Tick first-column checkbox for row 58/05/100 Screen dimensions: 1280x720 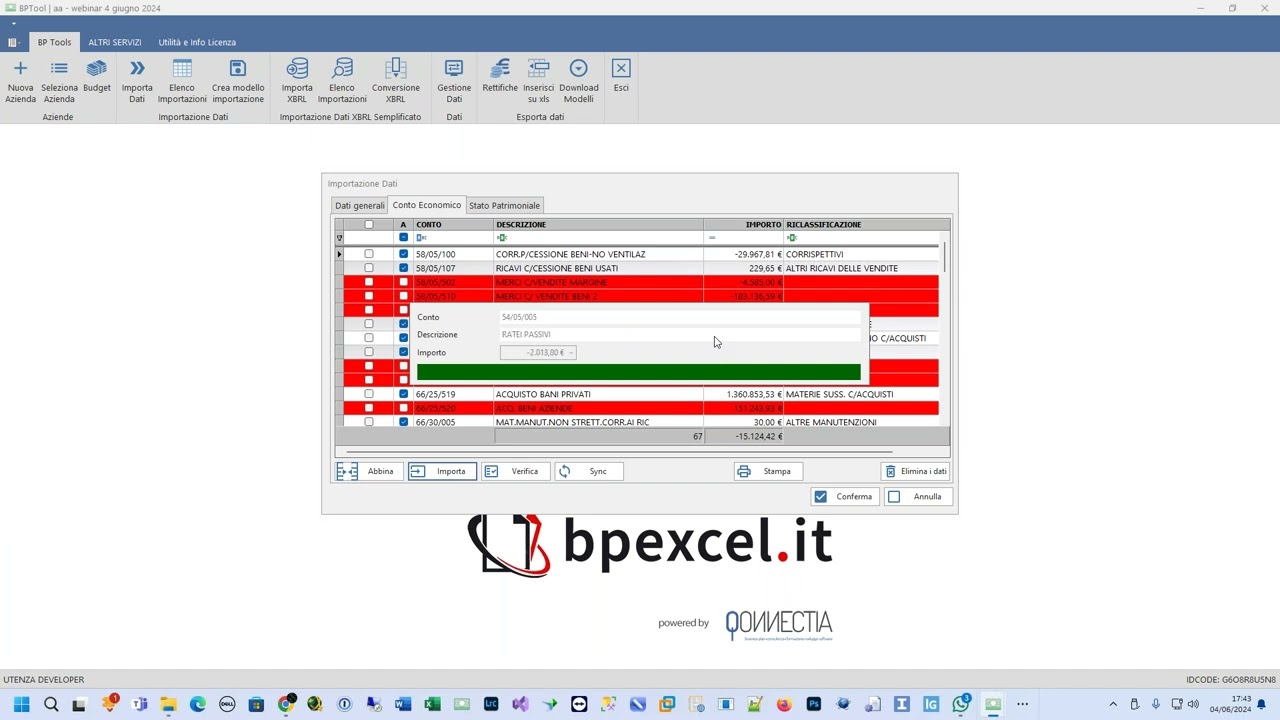tap(369, 254)
